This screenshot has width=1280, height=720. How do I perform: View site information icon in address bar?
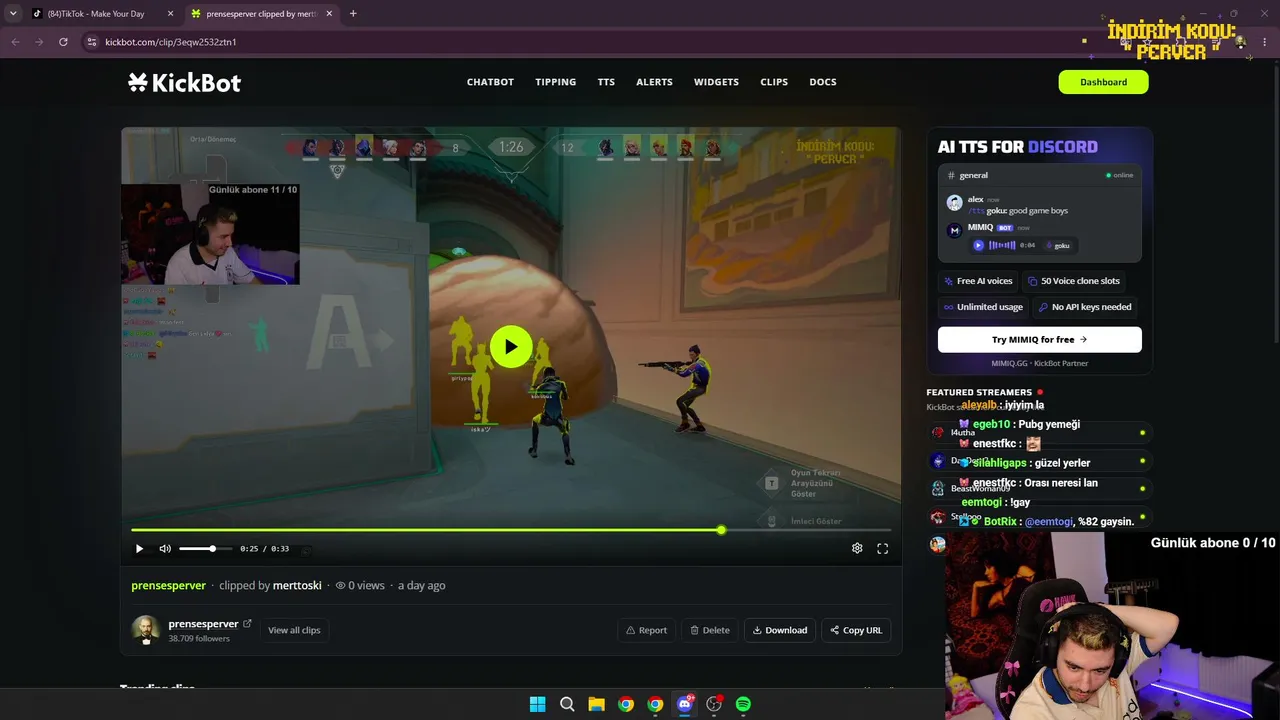point(92,42)
